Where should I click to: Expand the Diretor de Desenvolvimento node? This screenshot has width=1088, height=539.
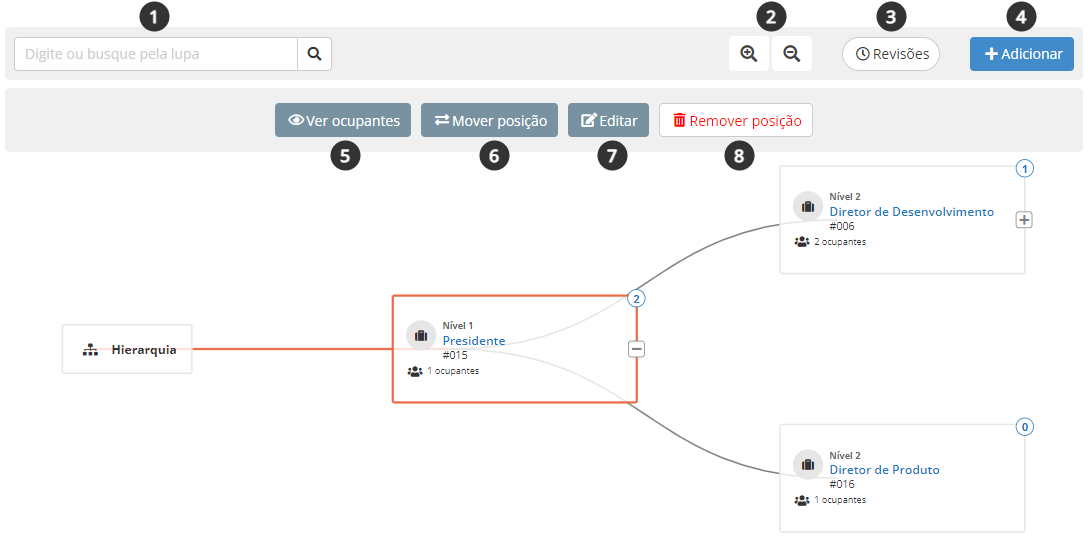[x=1024, y=219]
